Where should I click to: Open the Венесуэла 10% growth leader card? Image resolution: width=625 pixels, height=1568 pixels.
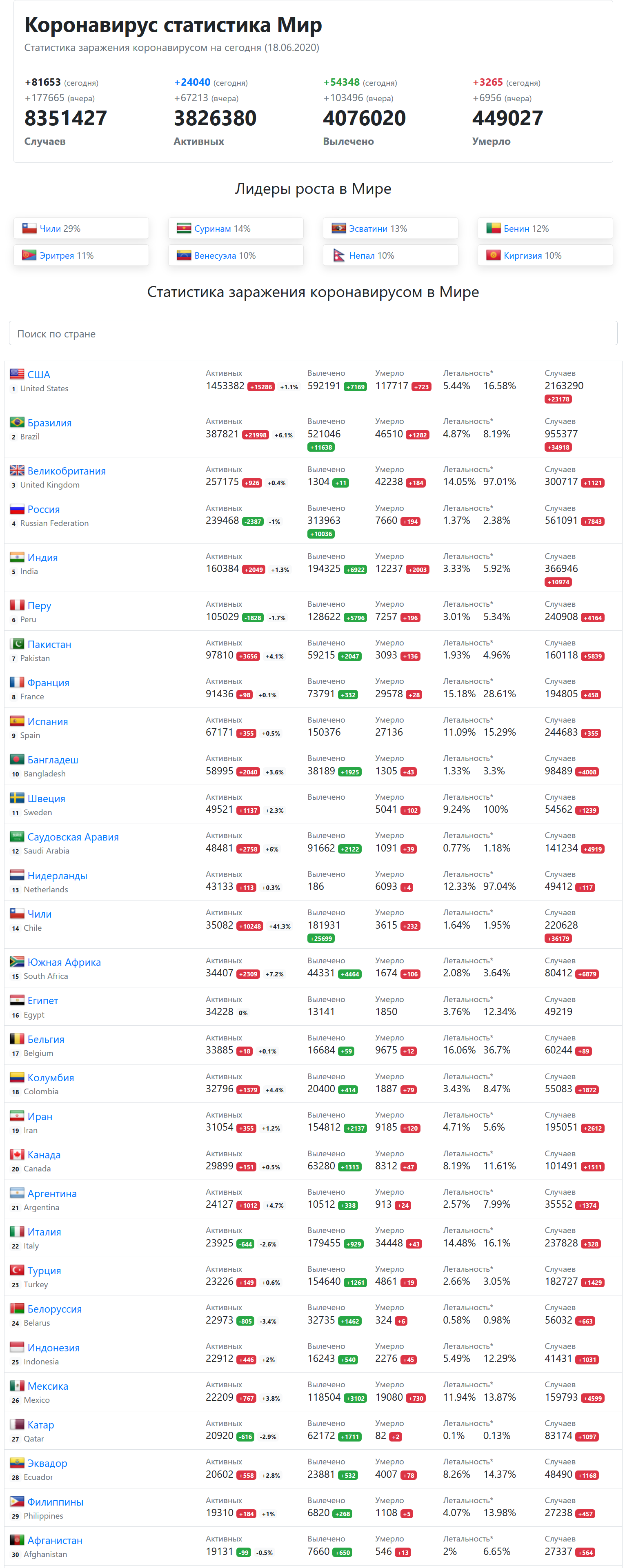point(236,255)
